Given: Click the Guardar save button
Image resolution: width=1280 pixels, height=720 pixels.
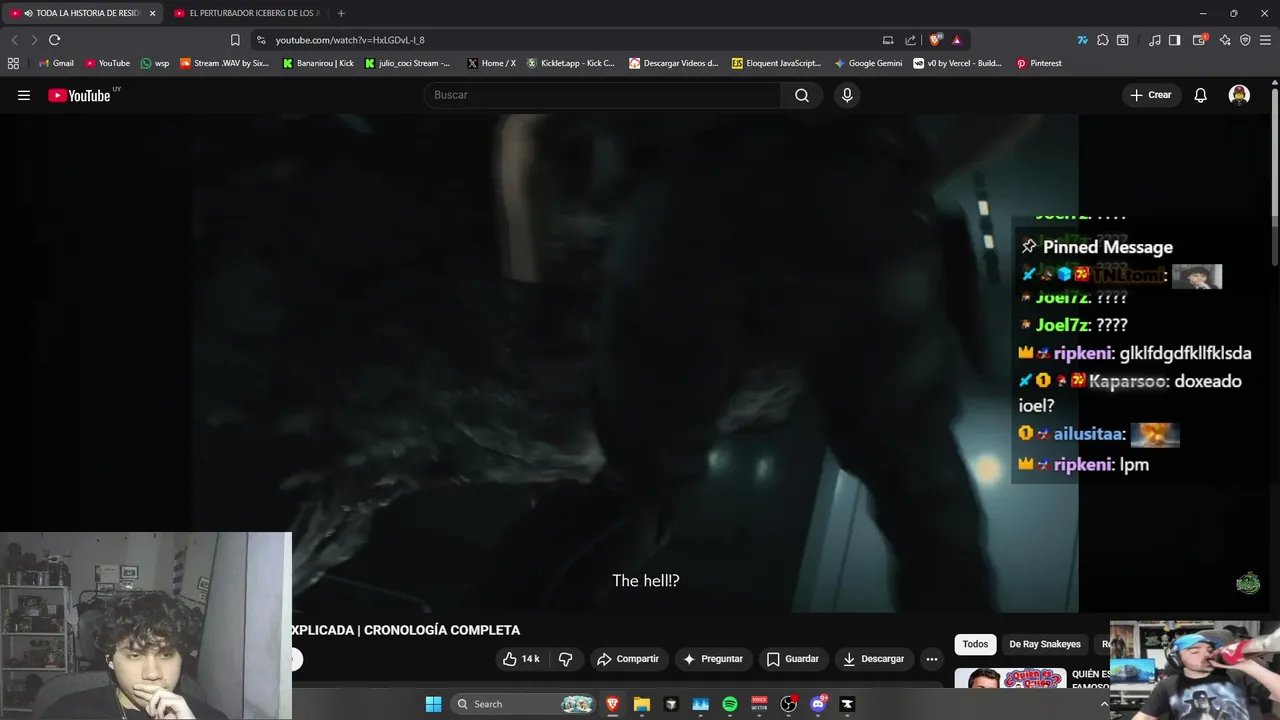Looking at the screenshot, I should click(x=793, y=659).
